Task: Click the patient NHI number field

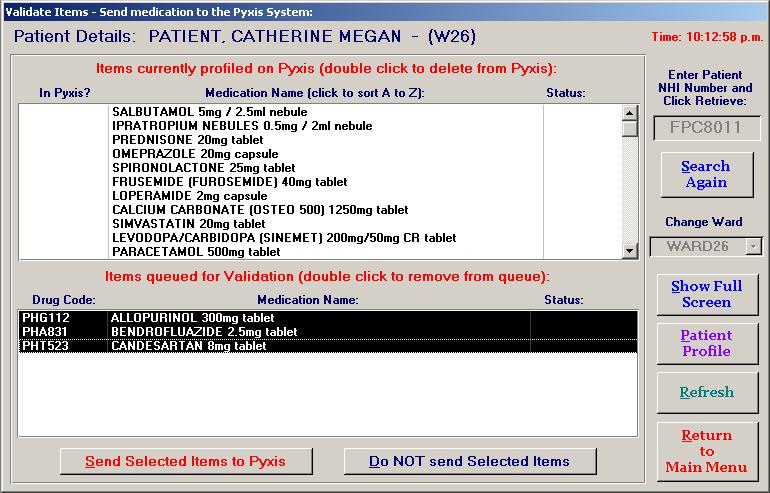Action: [x=706, y=129]
